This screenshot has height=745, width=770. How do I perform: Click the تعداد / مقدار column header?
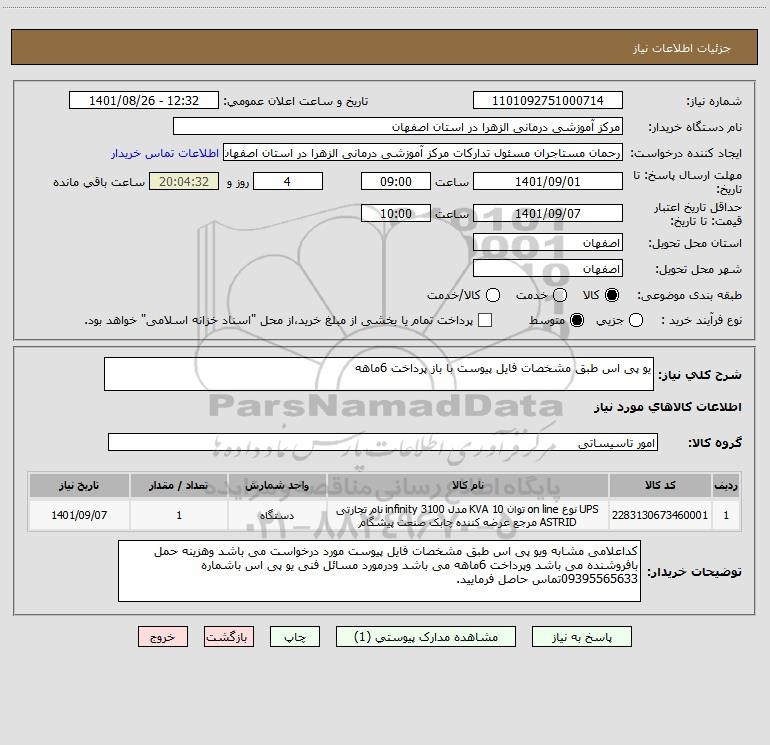coord(179,486)
